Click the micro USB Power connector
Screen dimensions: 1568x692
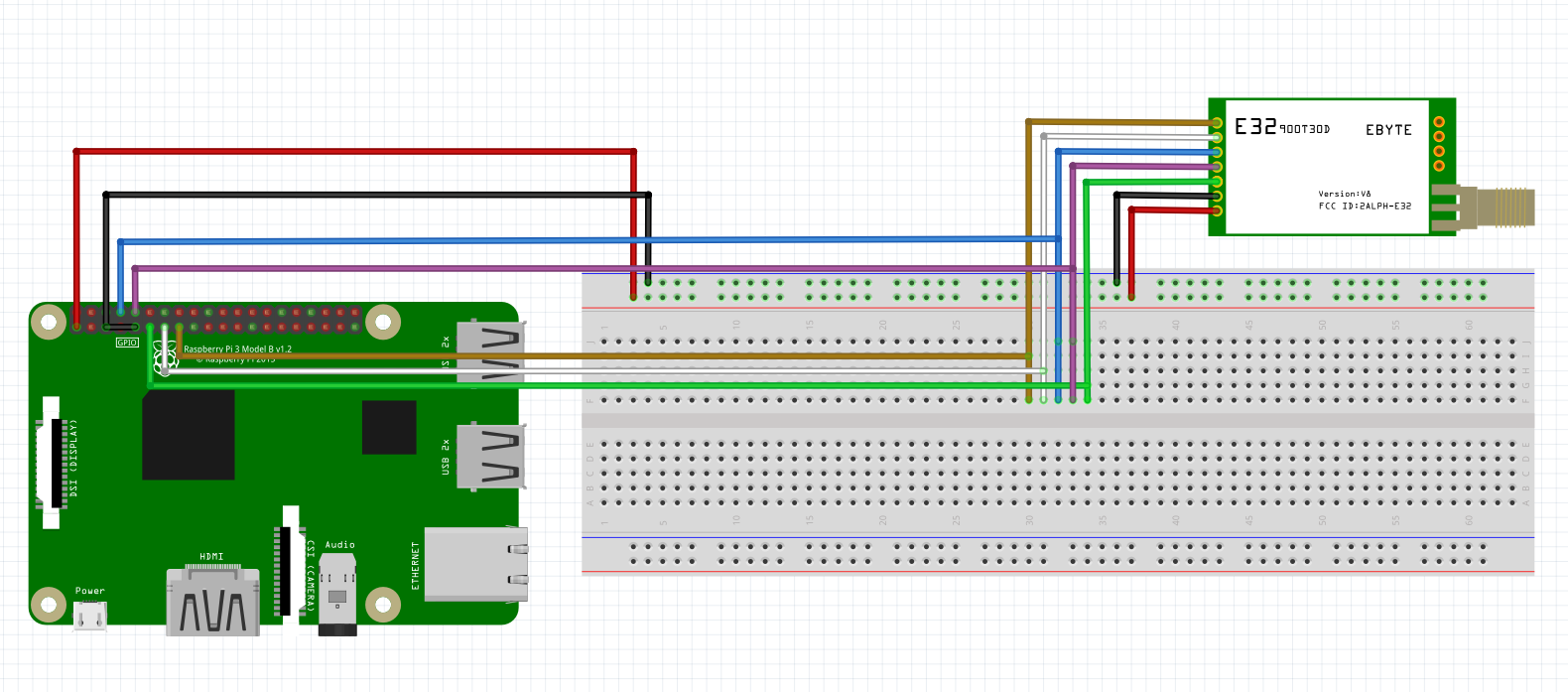tap(90, 618)
